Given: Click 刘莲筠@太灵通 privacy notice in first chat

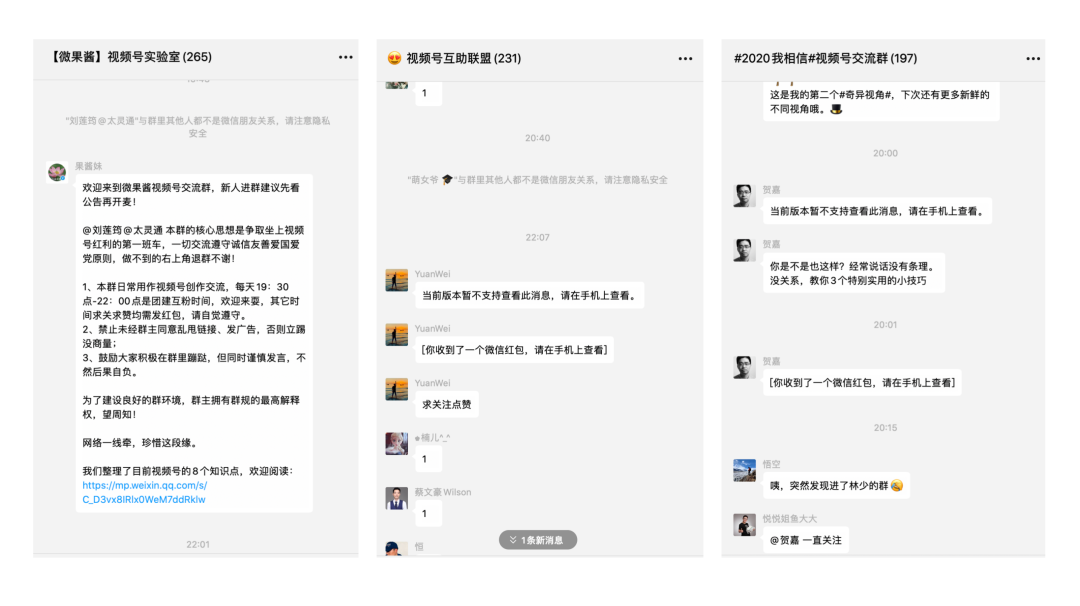Looking at the screenshot, I should [198, 127].
